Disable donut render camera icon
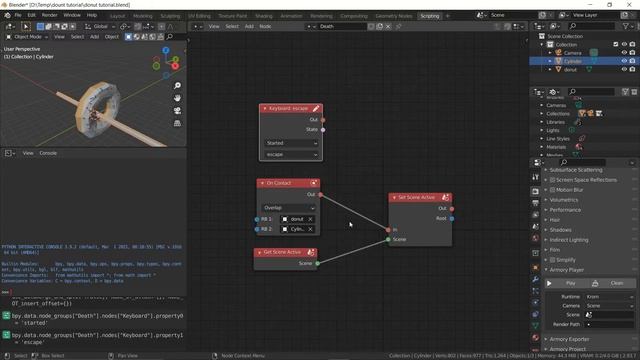 coord(632,69)
